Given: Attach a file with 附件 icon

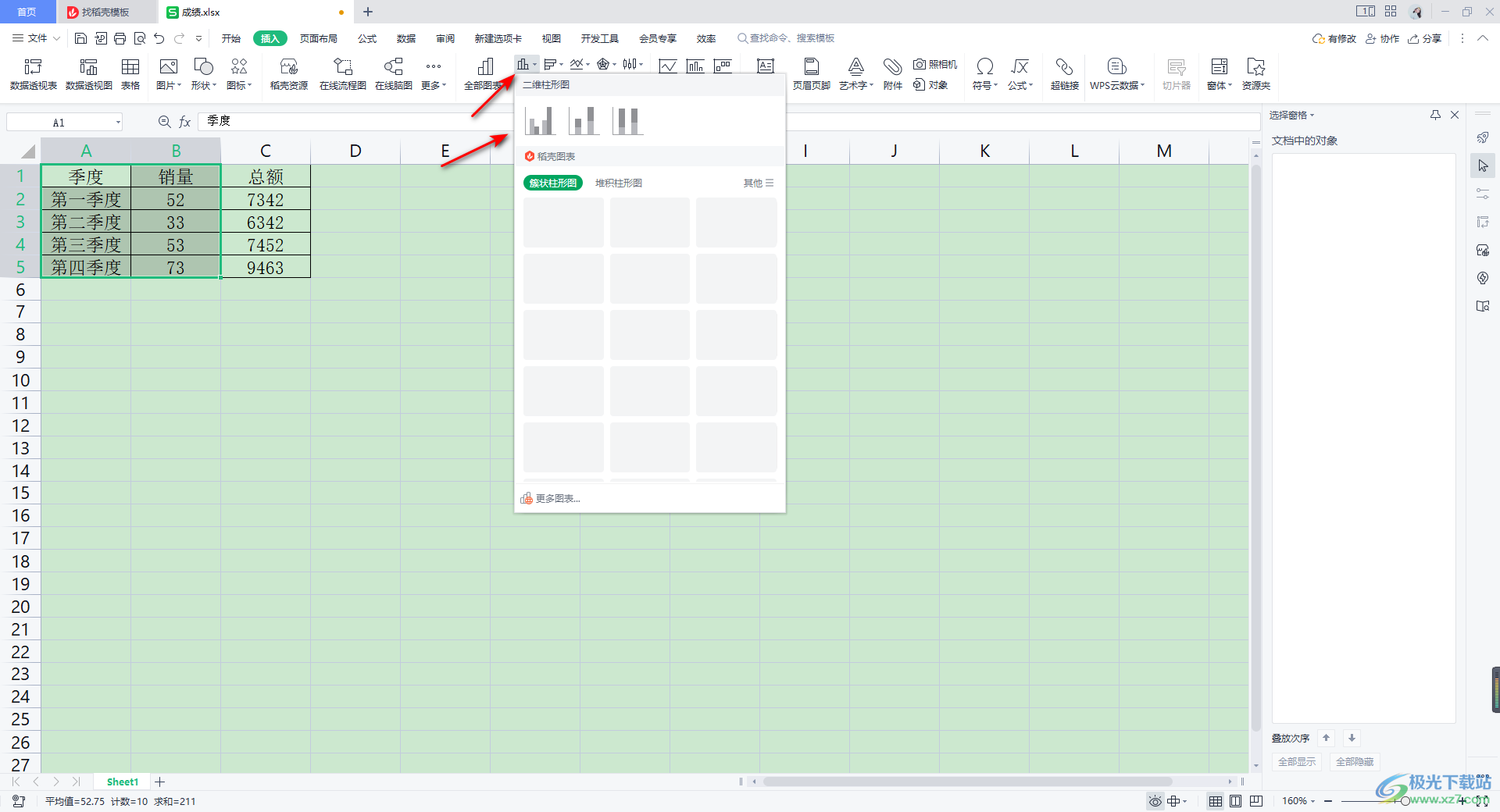Looking at the screenshot, I should tap(893, 74).
